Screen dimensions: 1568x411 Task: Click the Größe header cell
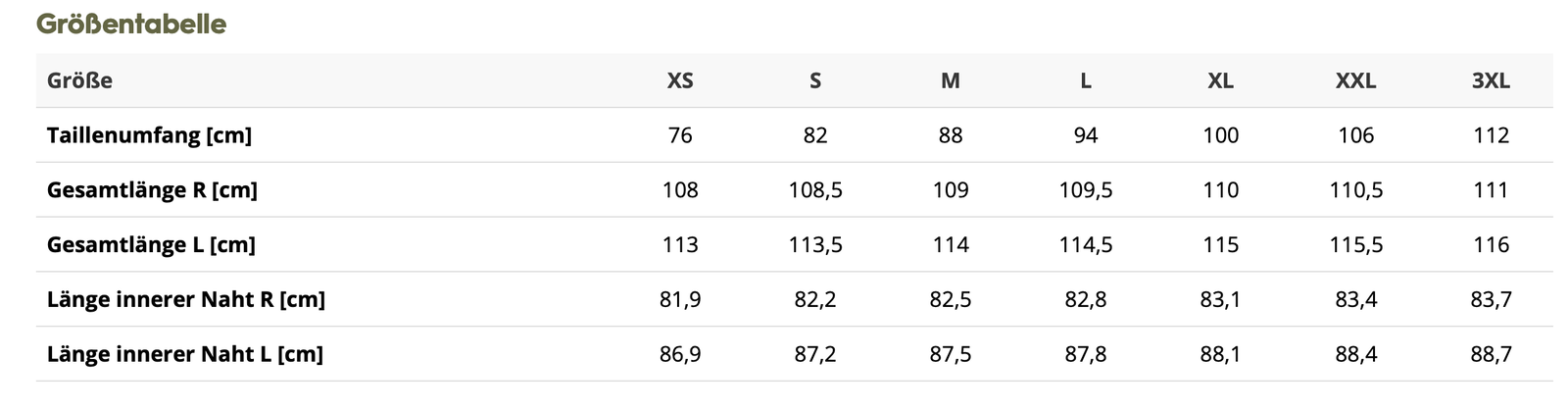79,80
